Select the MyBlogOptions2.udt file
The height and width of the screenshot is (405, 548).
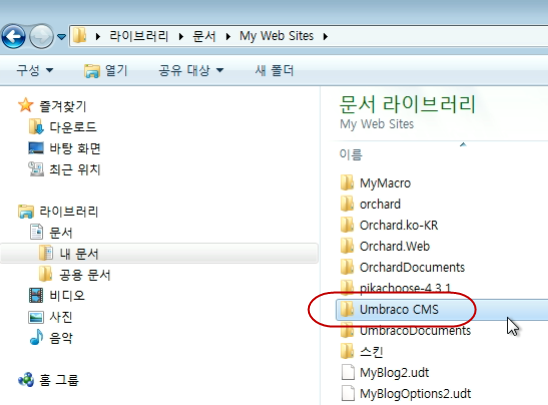tap(415, 394)
